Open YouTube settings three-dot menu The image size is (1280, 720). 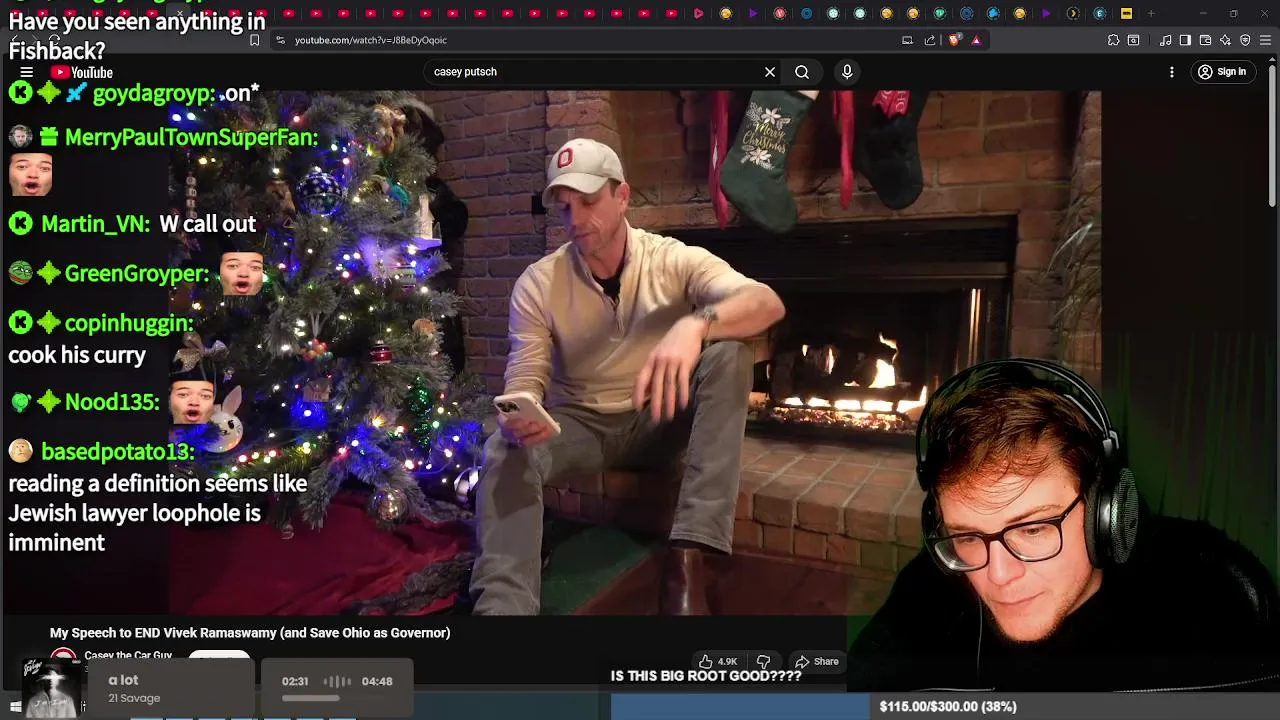(1172, 72)
